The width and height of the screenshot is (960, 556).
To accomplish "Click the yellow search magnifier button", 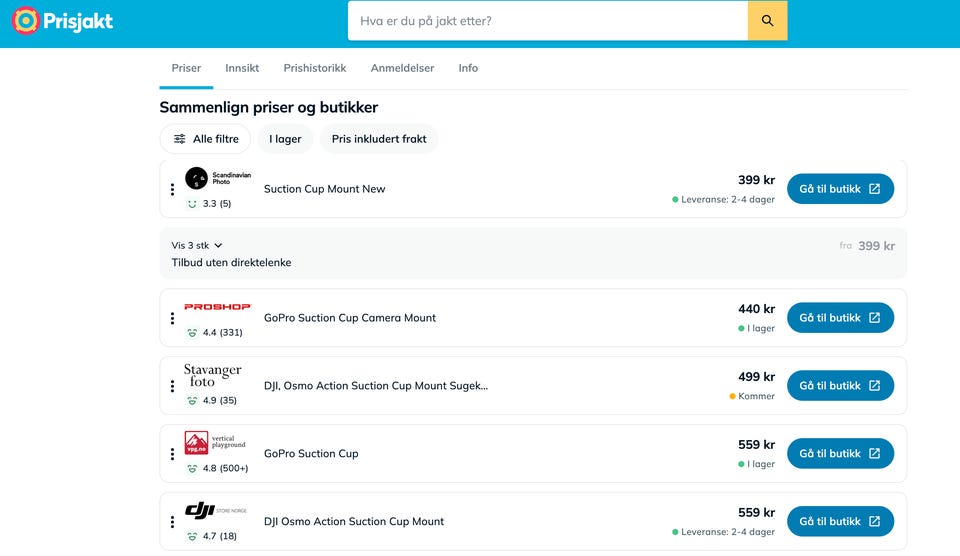I will [x=767, y=21].
